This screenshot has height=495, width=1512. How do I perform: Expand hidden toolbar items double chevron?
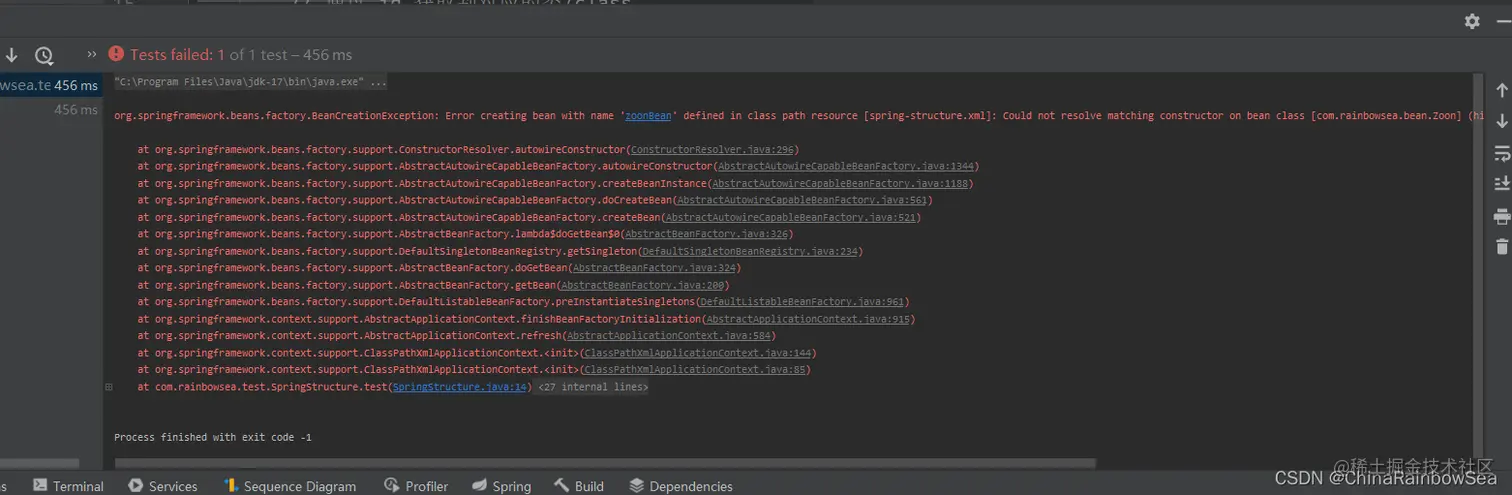click(x=92, y=54)
